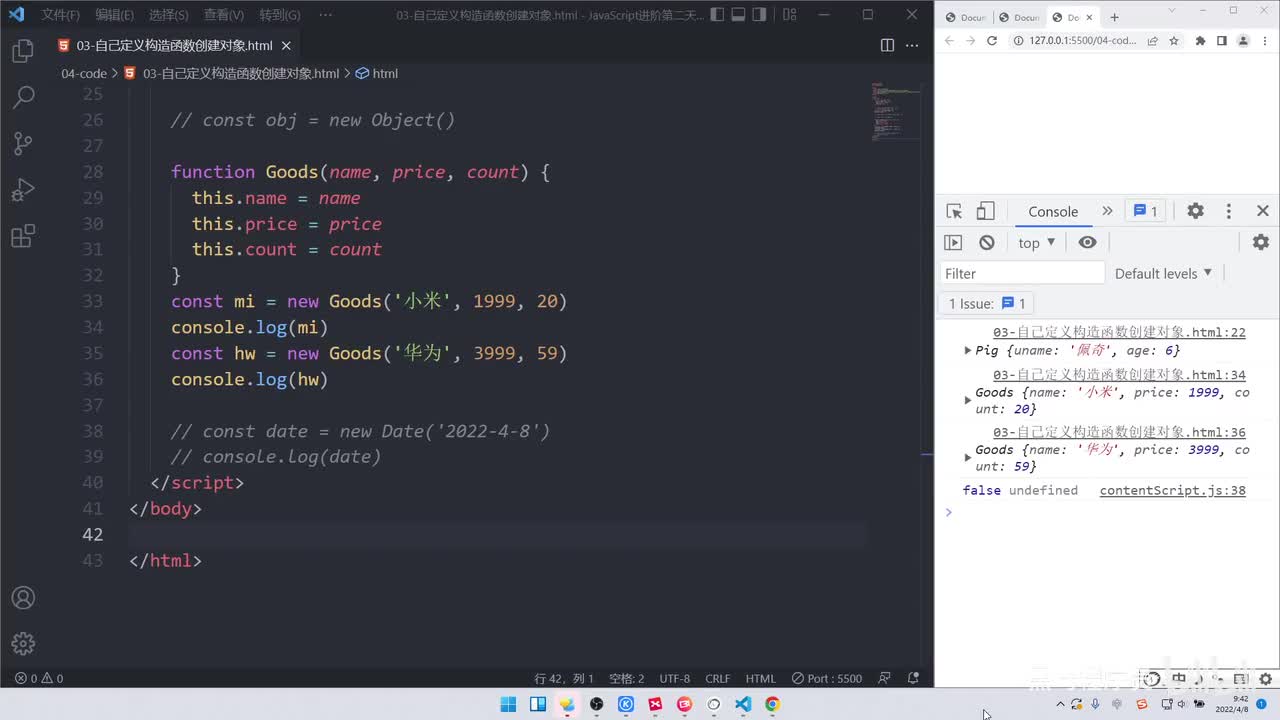The height and width of the screenshot is (720, 1280).
Task: Open the html:22 source link in console
Action: click(x=1119, y=332)
